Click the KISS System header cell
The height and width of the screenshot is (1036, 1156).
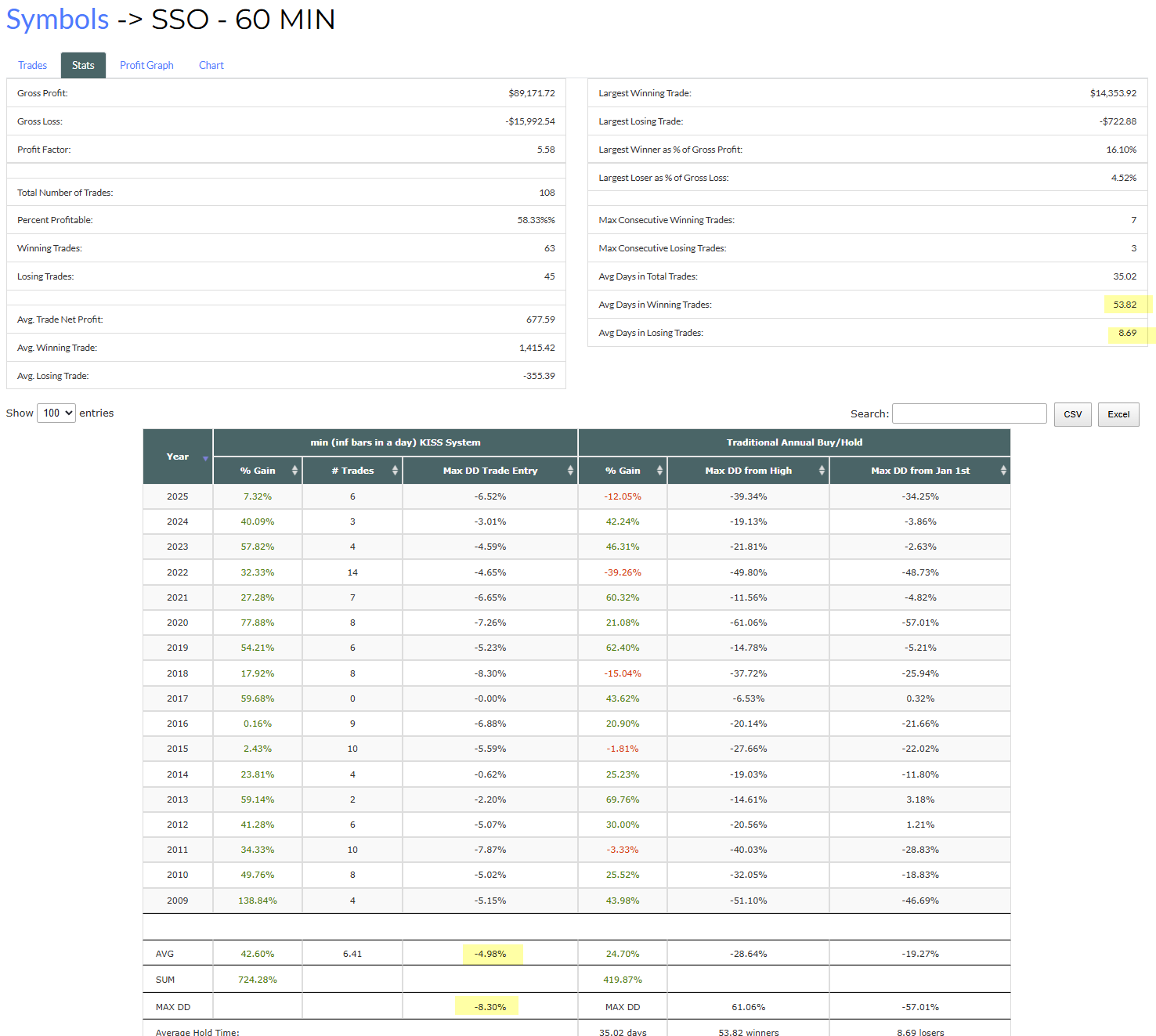pyautogui.click(x=396, y=442)
